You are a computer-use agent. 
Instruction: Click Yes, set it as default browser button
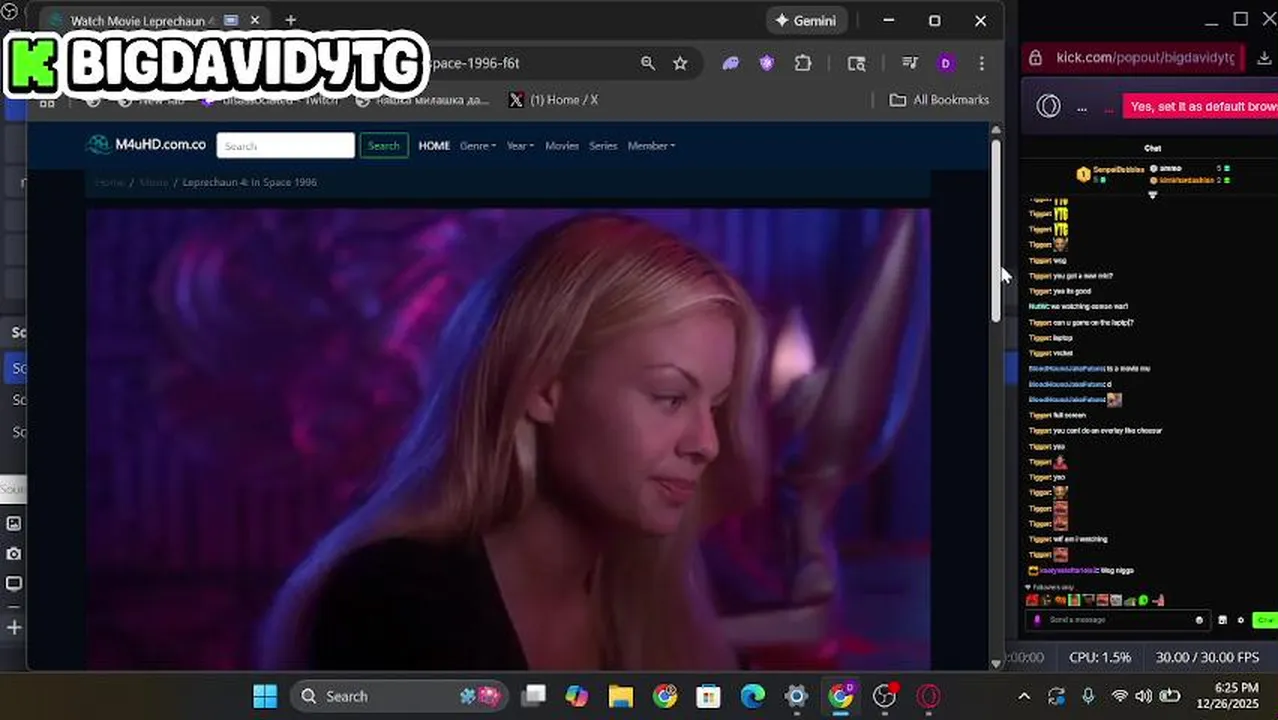coord(1200,106)
